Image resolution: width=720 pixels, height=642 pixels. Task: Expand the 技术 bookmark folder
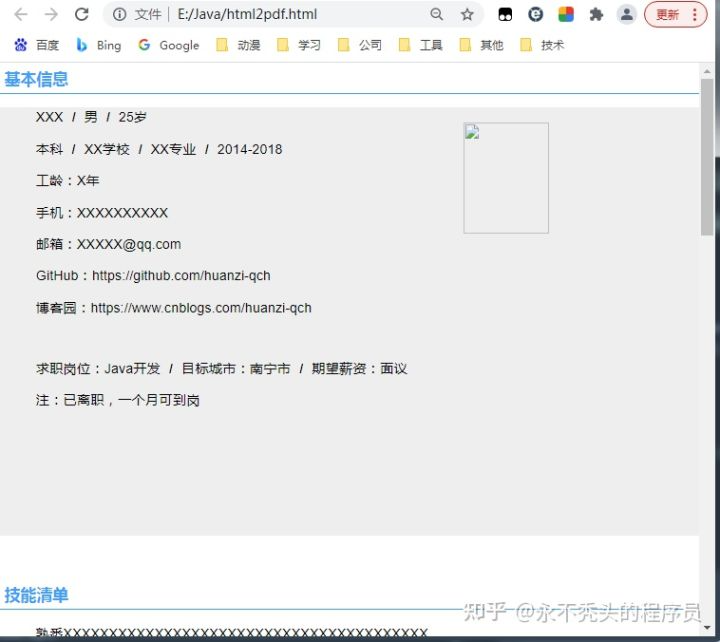(x=542, y=45)
